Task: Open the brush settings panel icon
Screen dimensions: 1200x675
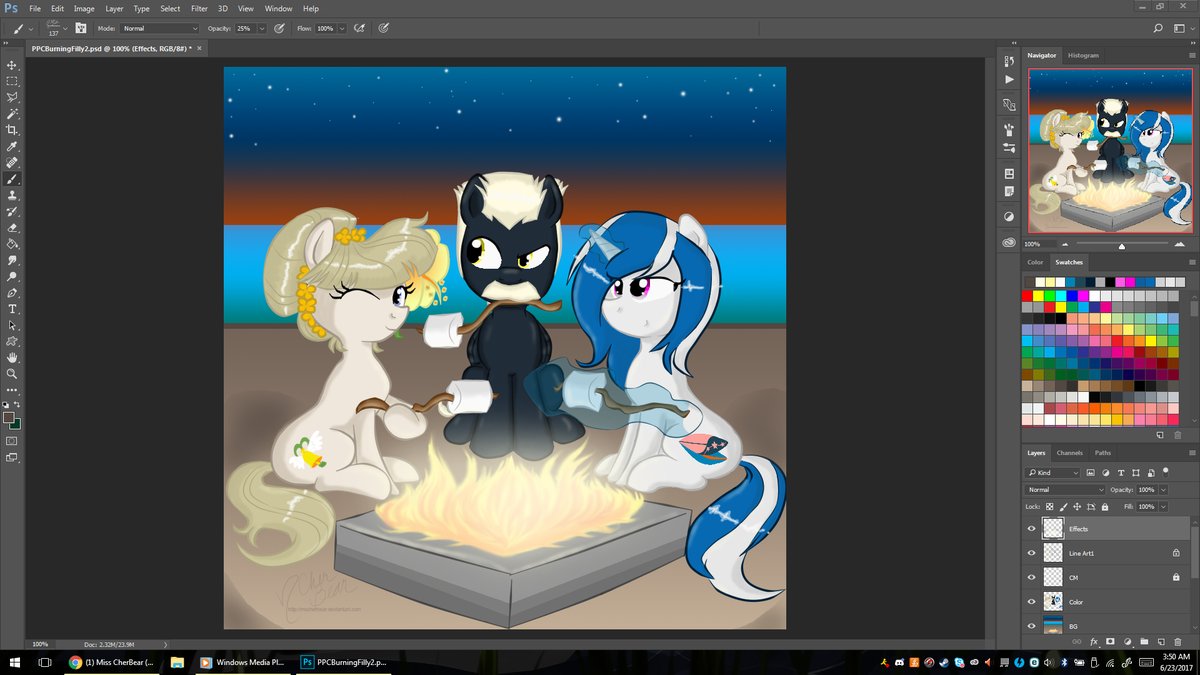Action: click(81, 28)
